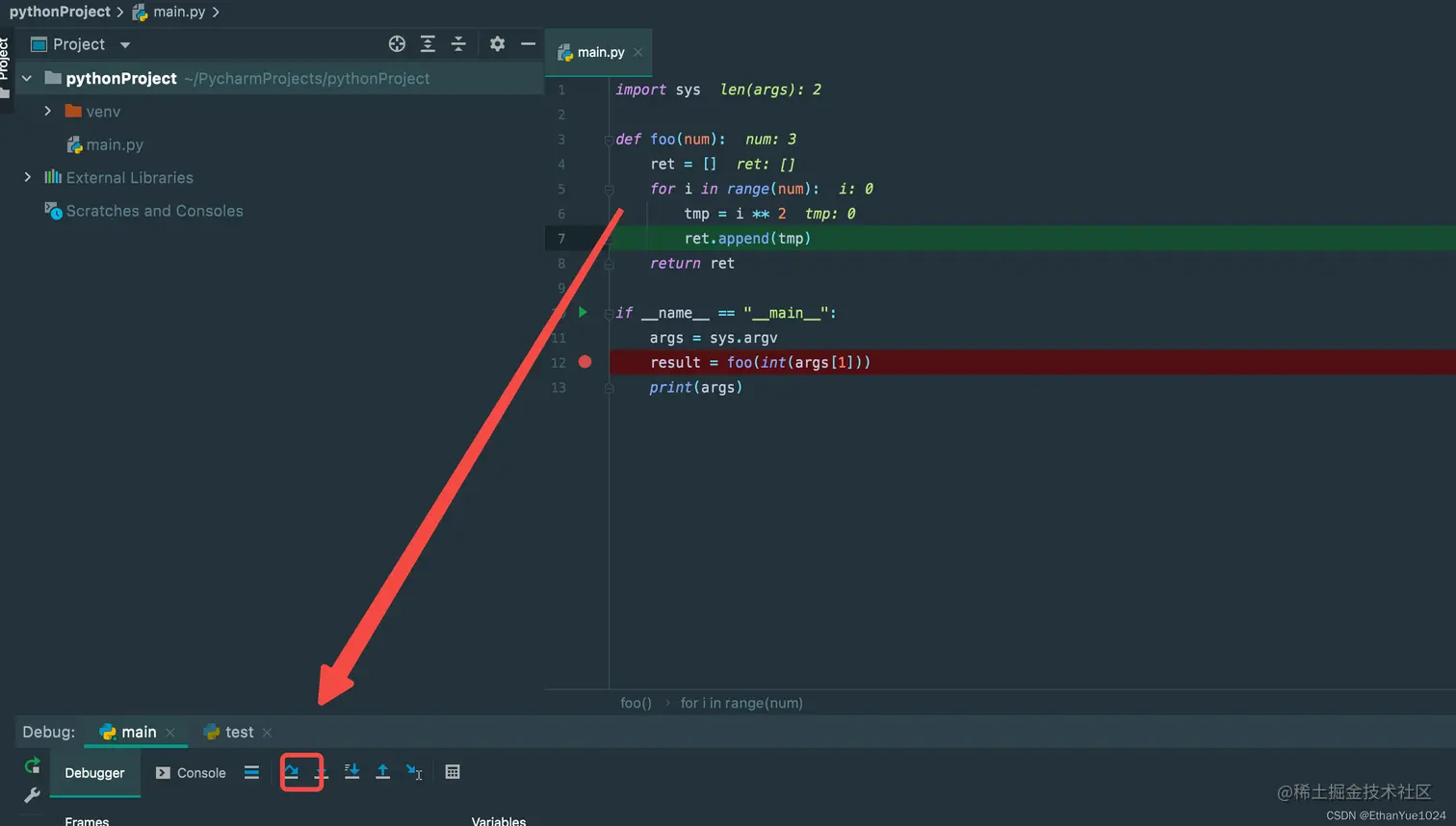Click Collapse All in Project panel
Viewport: 1456px width, 826px height.
(458, 43)
